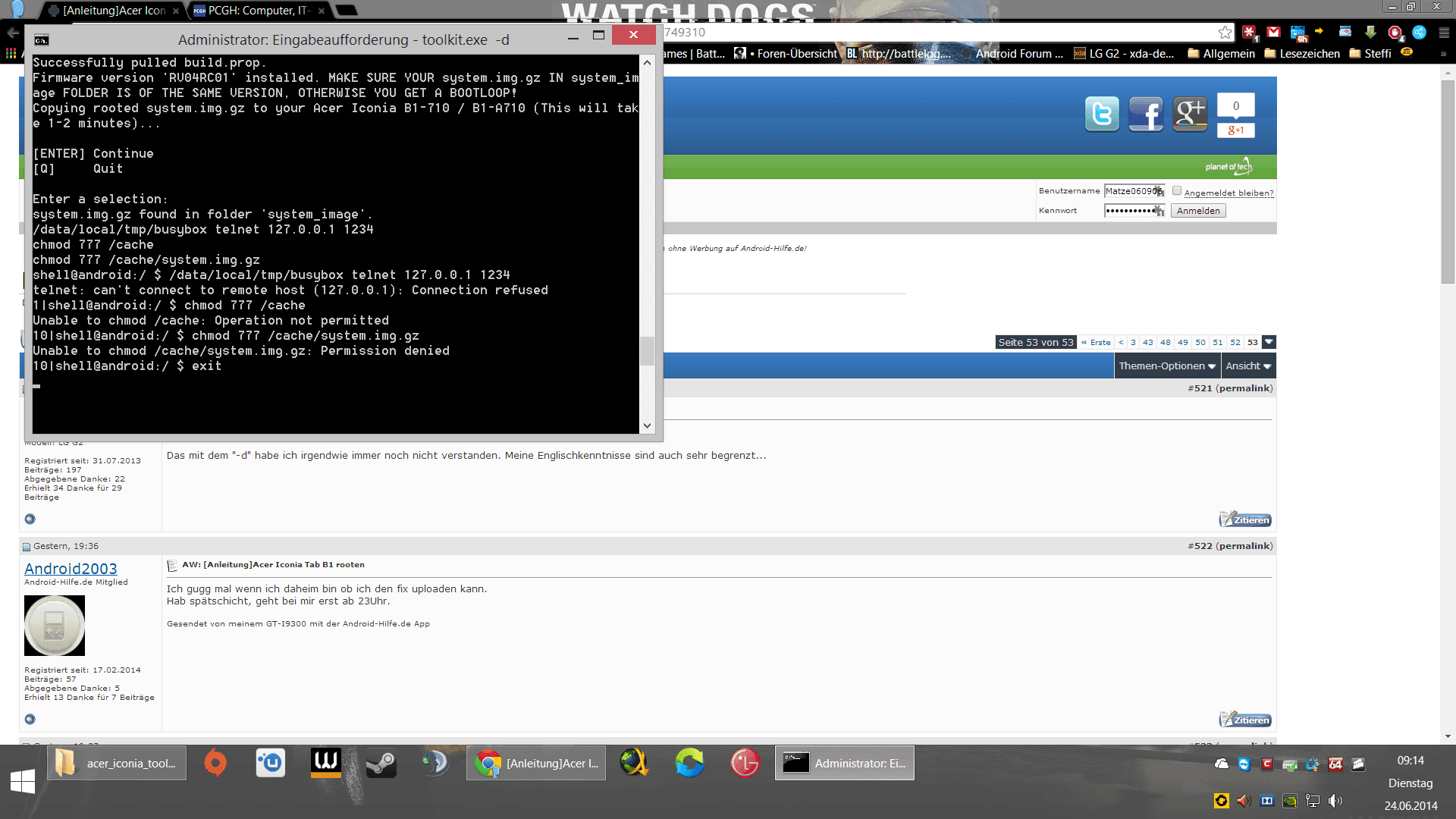Switch to the Chrome [Anleitung]Acer taskbar item
The width and height of the screenshot is (1456, 819).
pyautogui.click(x=536, y=763)
